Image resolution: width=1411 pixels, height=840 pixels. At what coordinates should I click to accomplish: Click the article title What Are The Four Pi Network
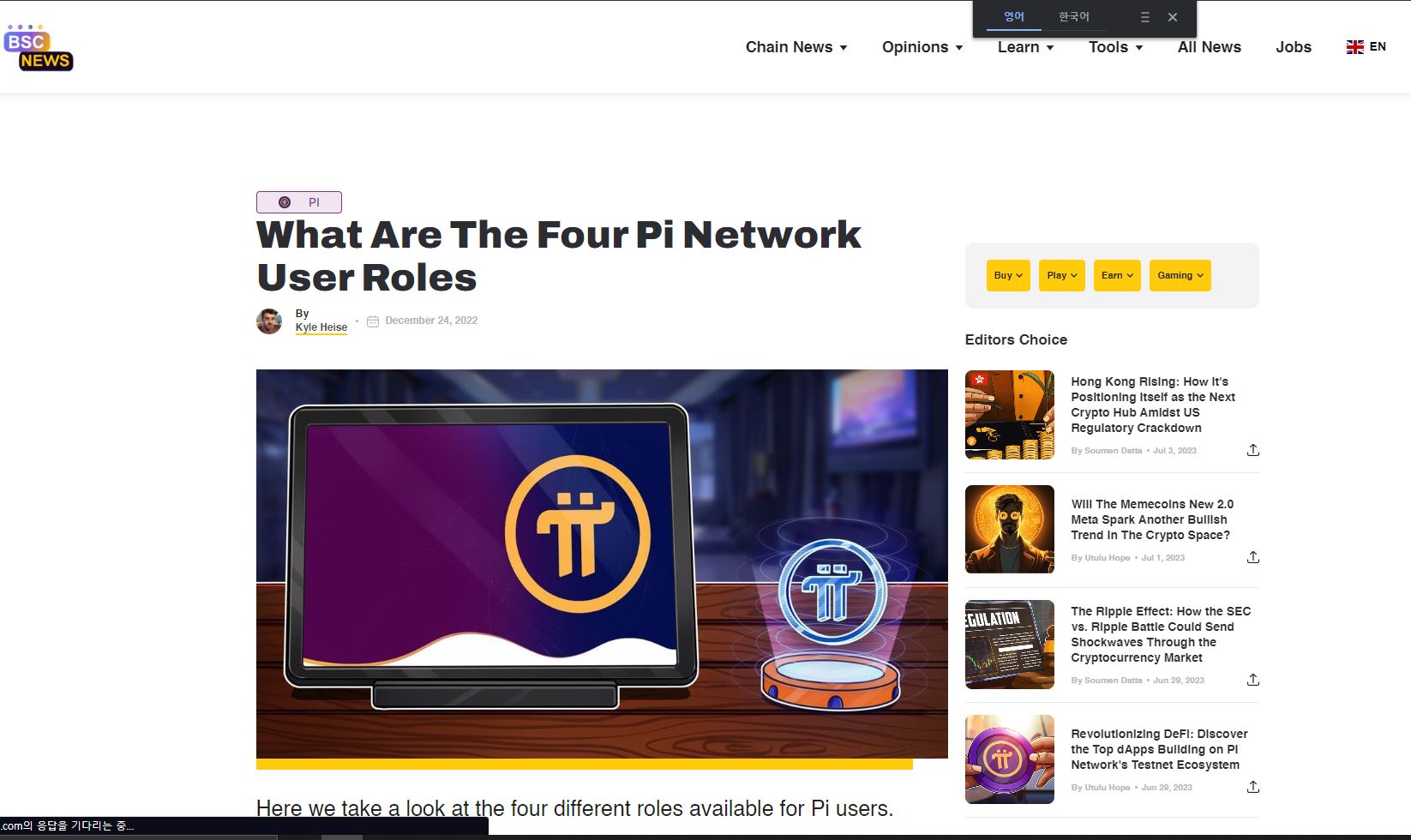(x=559, y=255)
